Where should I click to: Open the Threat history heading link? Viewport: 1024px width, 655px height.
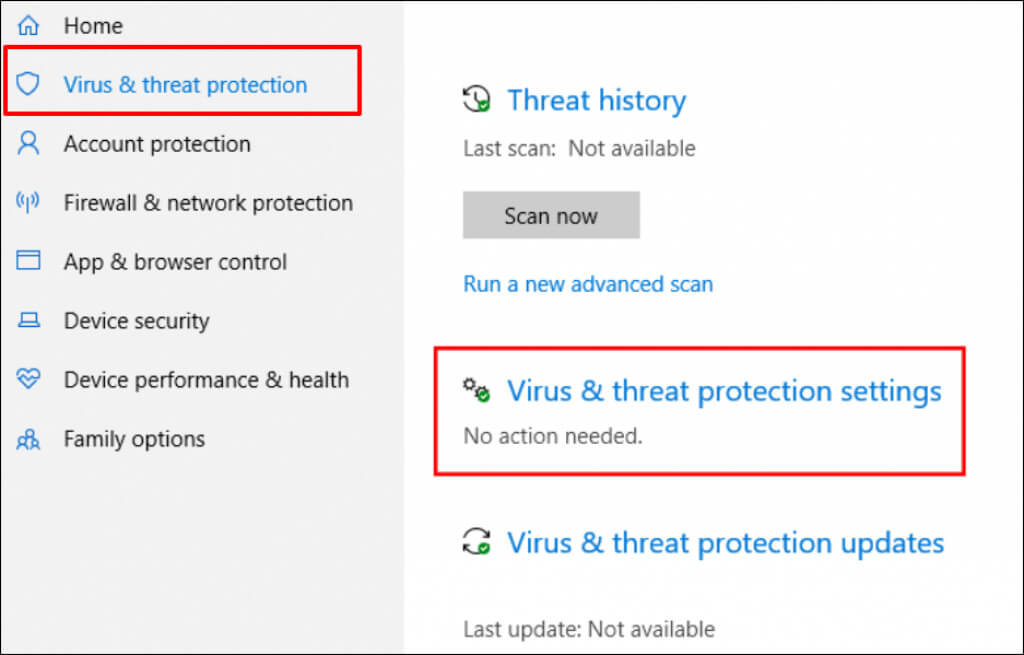(596, 100)
